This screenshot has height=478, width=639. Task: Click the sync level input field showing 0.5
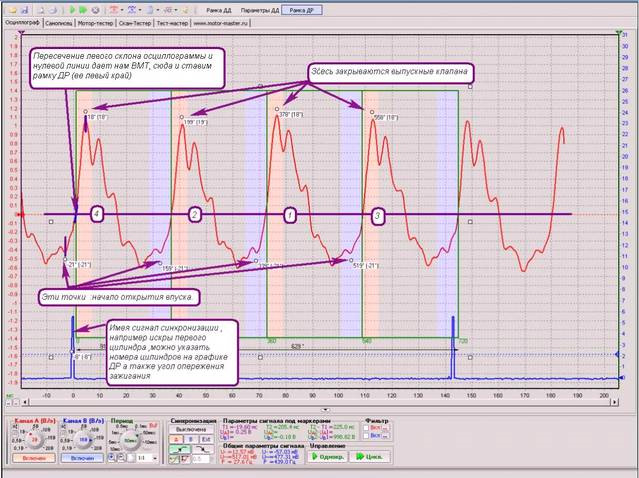201,459
